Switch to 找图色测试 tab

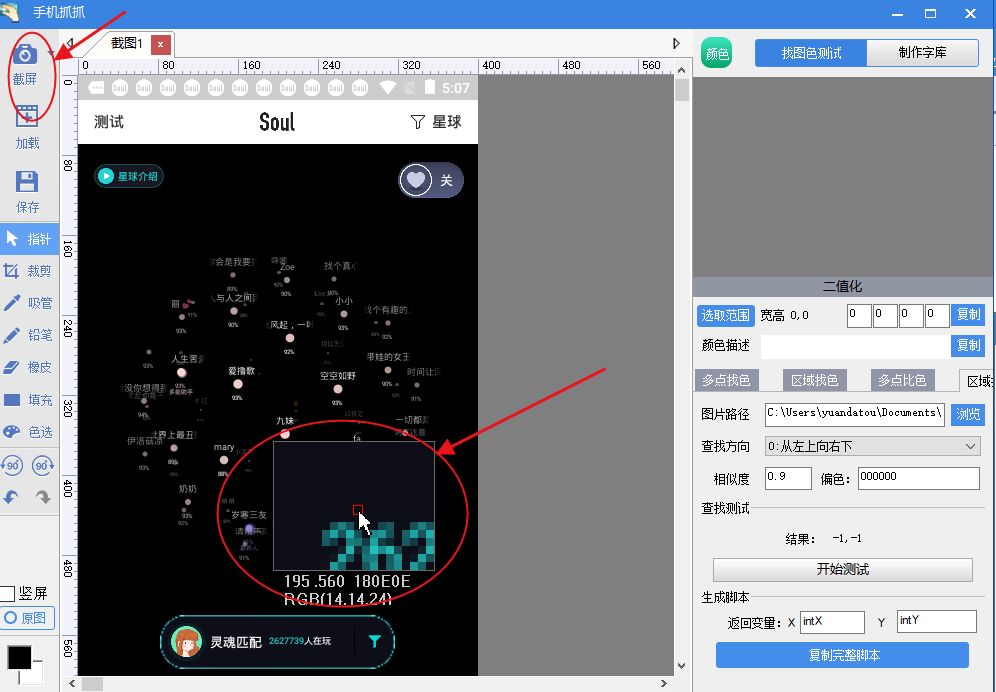pos(811,53)
